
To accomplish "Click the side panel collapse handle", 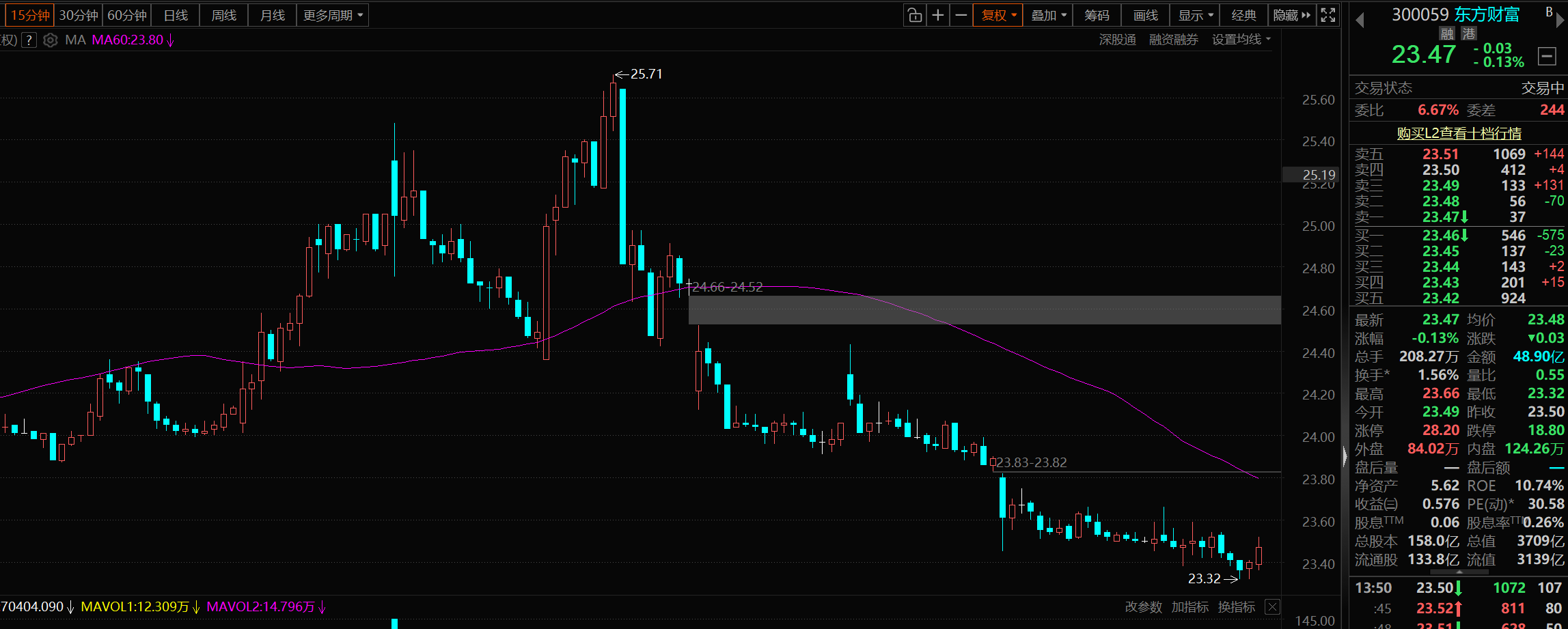I will tap(1345, 456).
